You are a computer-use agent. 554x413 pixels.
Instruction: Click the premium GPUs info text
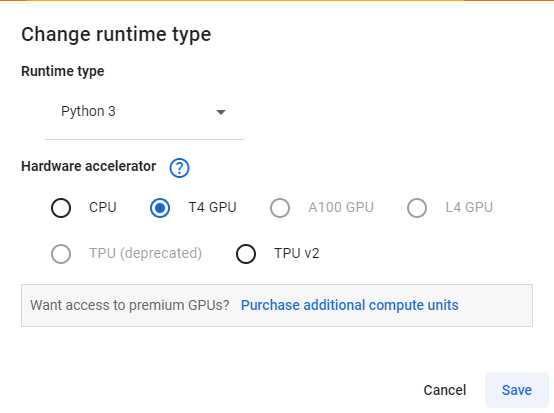pyautogui.click(x=130, y=305)
